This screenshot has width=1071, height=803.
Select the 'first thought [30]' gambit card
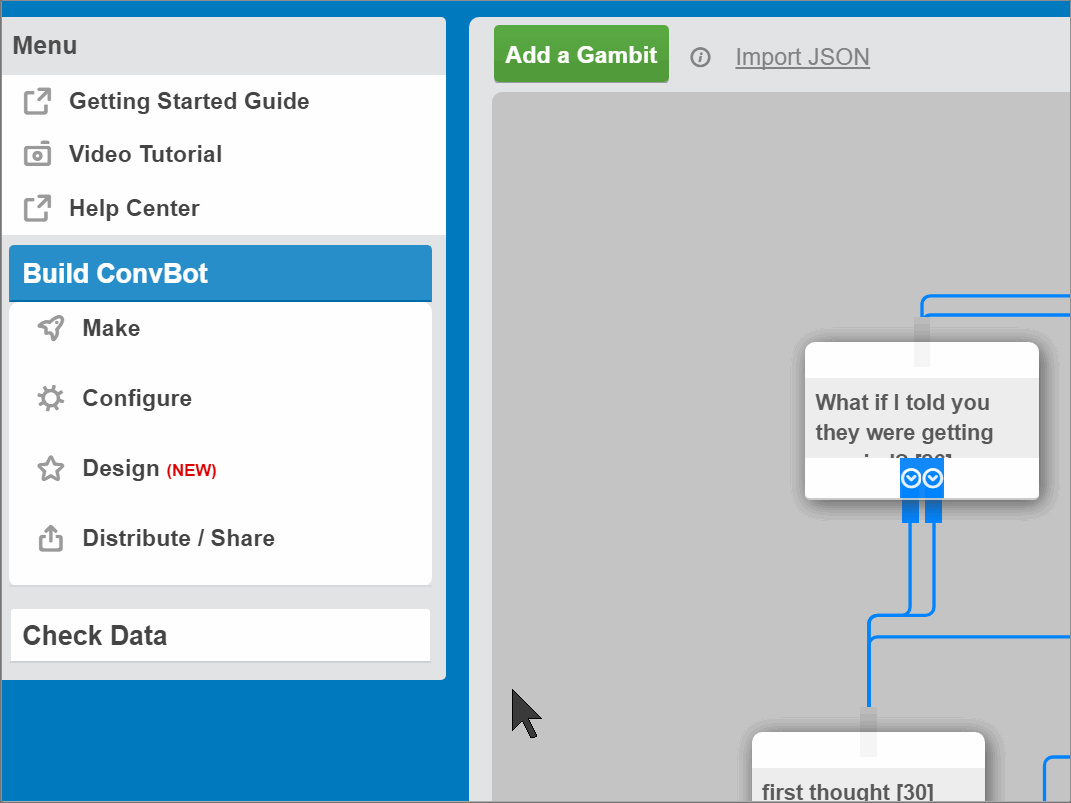[x=868, y=767]
